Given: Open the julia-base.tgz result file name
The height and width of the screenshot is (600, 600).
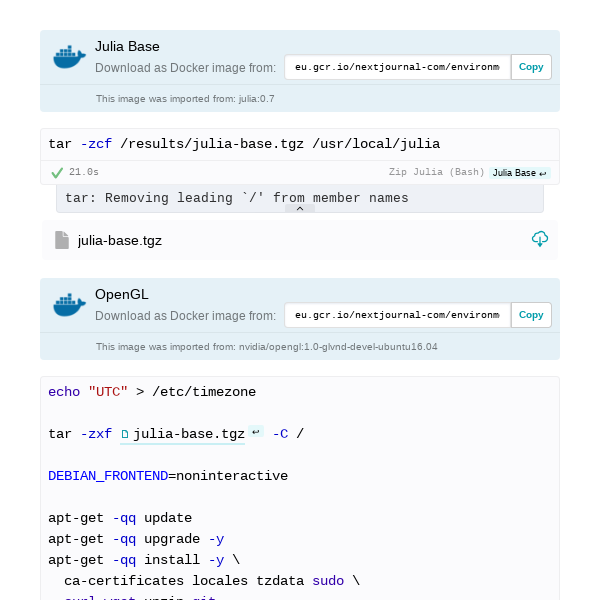Looking at the screenshot, I should click(x=120, y=241).
